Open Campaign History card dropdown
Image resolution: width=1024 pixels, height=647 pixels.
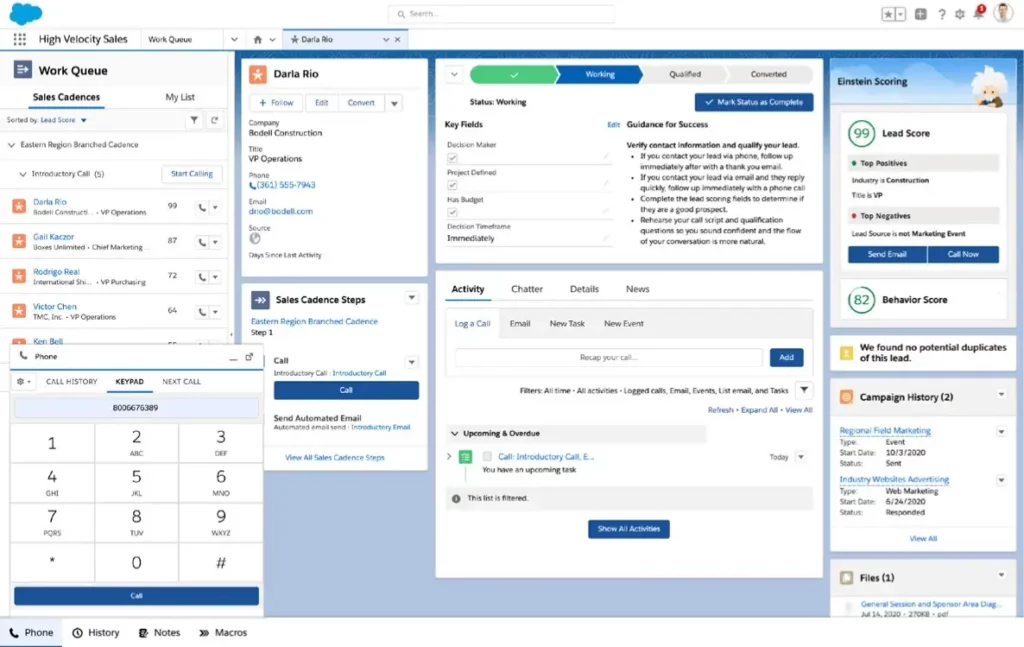click(1001, 394)
